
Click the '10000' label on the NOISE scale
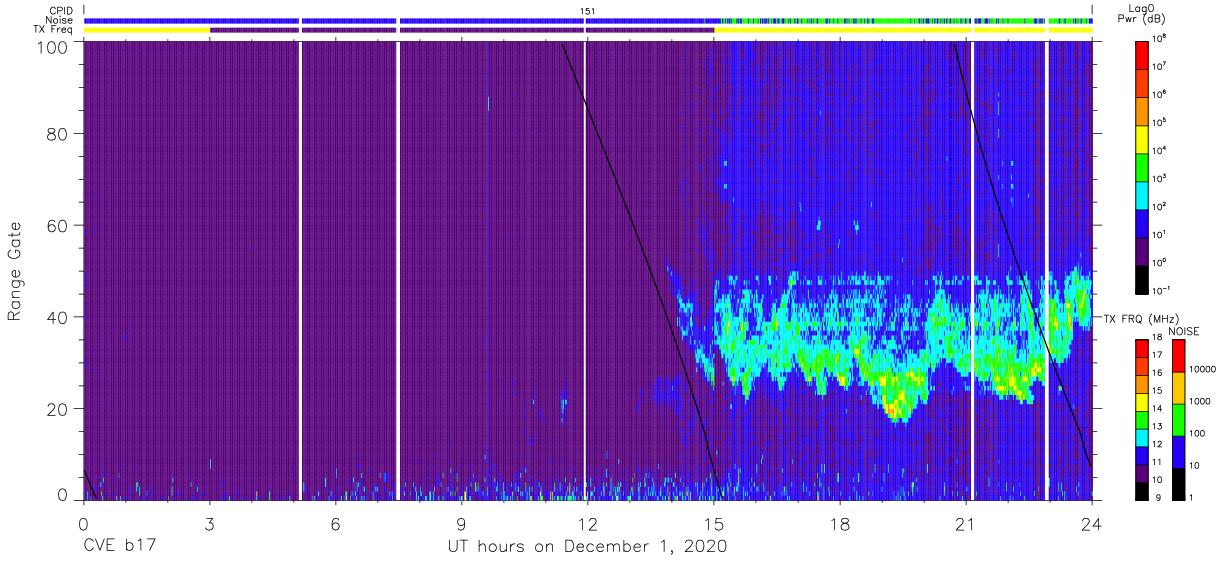[x=1203, y=371]
